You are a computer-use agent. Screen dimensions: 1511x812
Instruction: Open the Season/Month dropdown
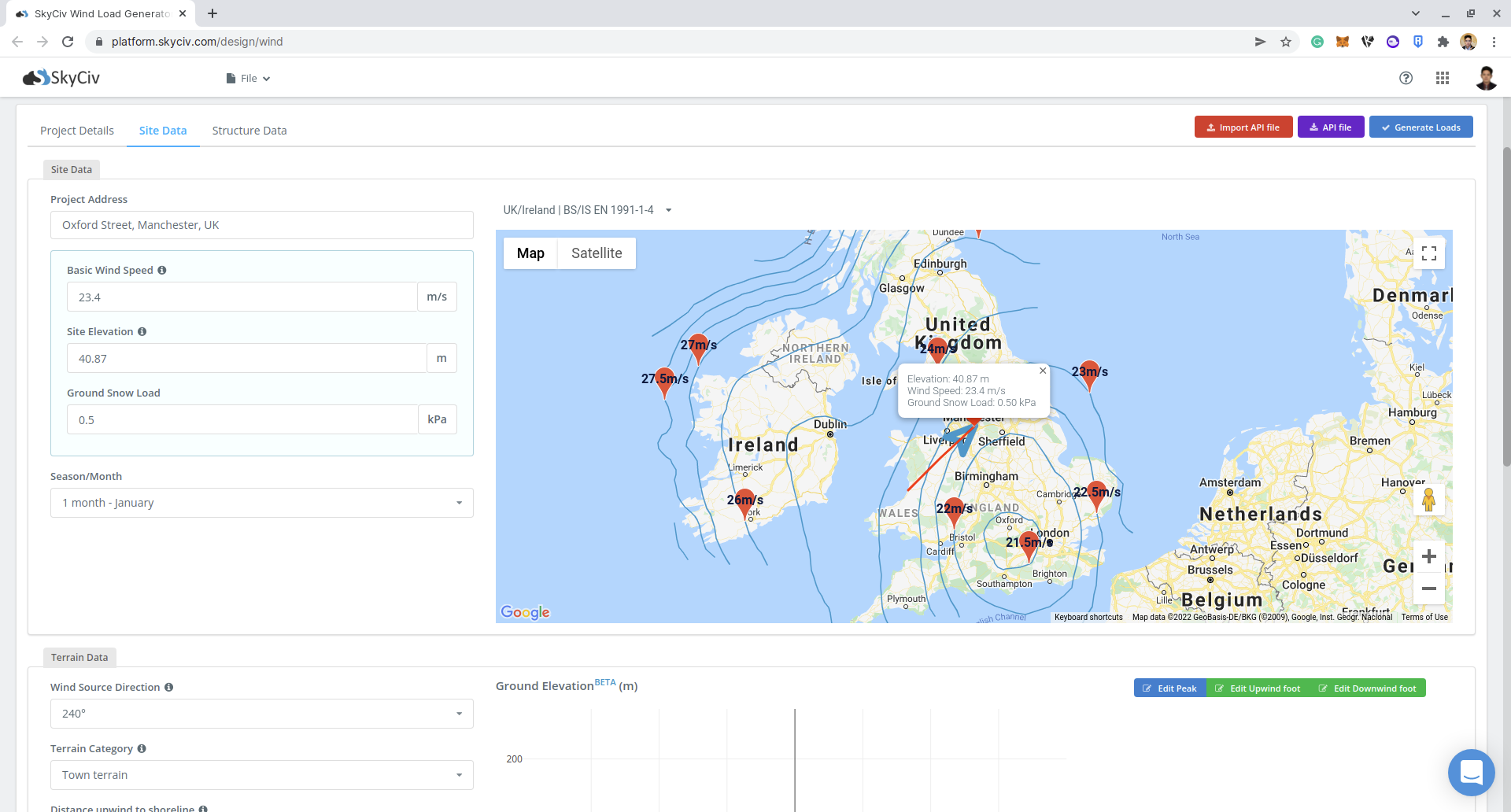pos(261,503)
